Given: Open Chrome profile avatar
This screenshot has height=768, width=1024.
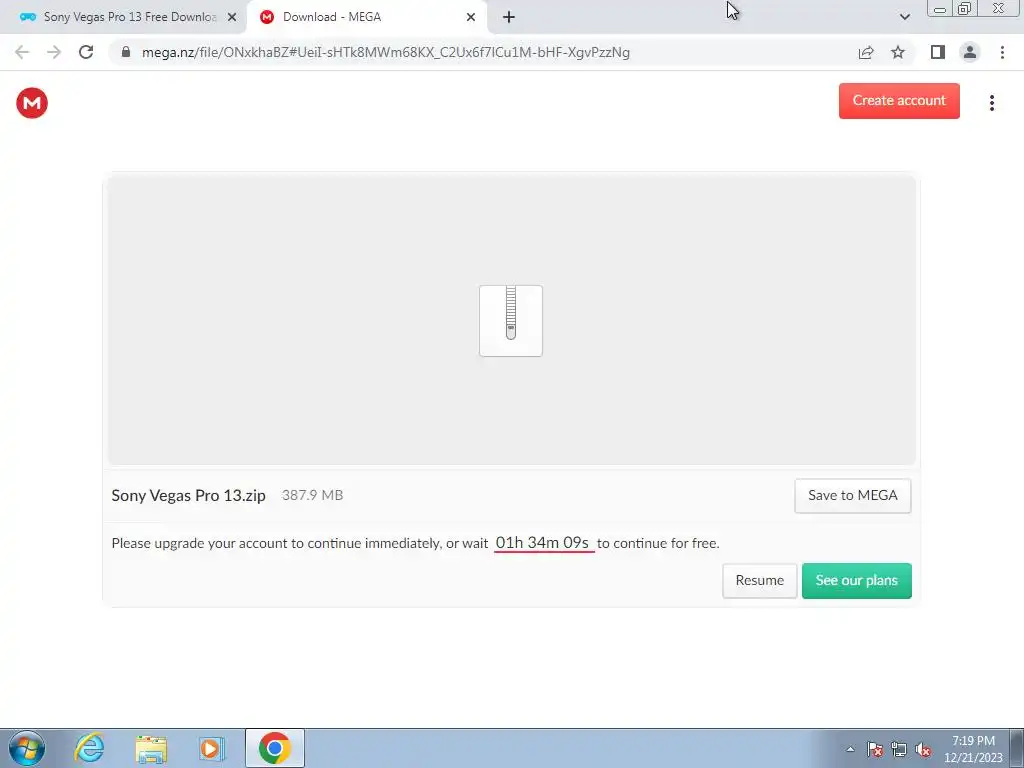Looking at the screenshot, I should click(x=970, y=52).
